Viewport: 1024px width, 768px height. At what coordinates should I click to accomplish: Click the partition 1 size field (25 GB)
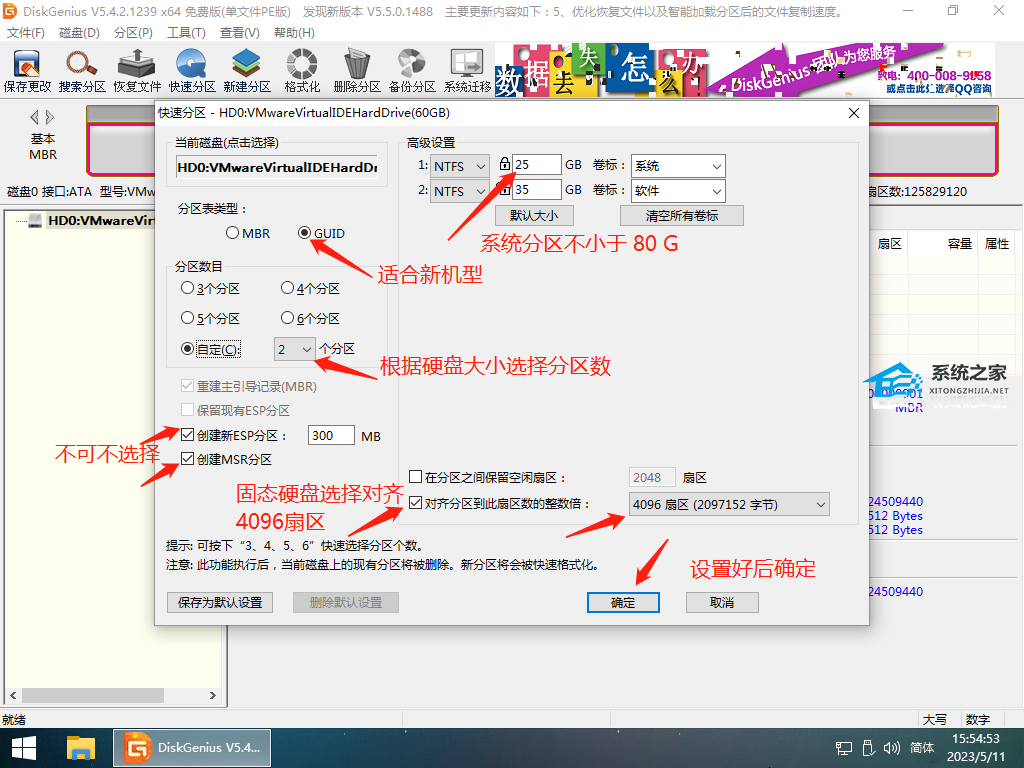click(537, 165)
